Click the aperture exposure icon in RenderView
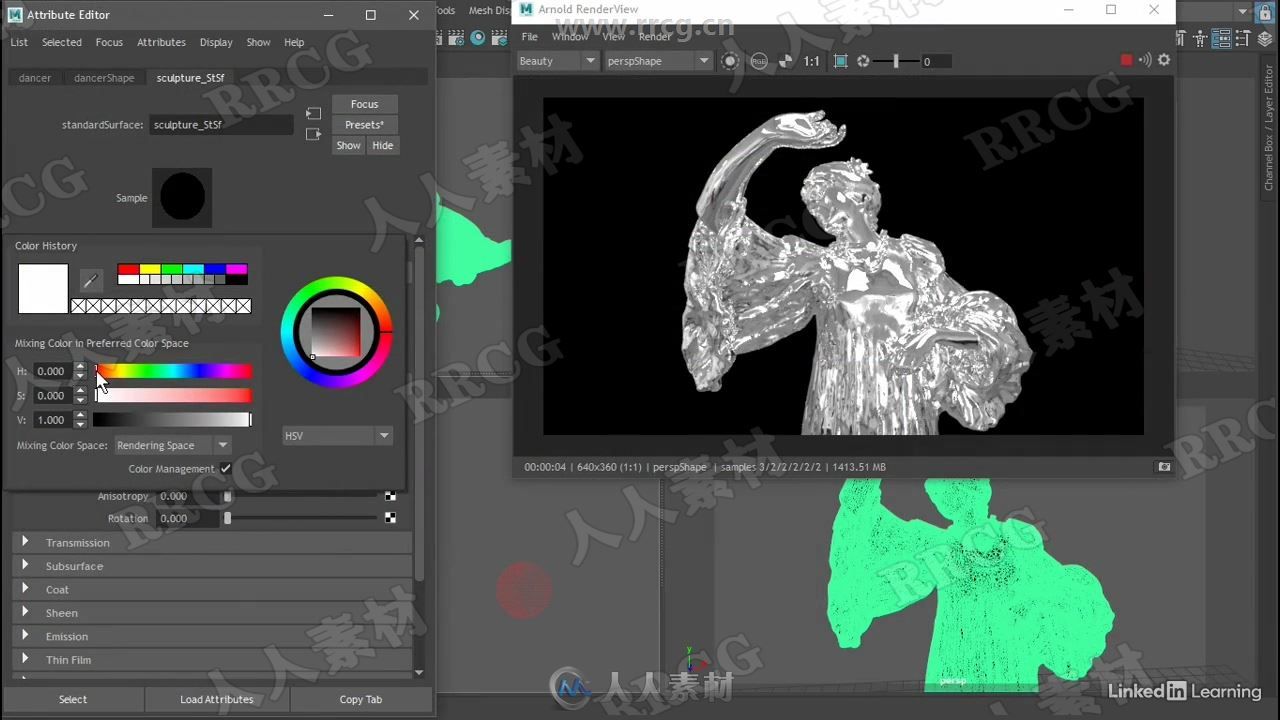The width and height of the screenshot is (1280, 720). tap(863, 61)
